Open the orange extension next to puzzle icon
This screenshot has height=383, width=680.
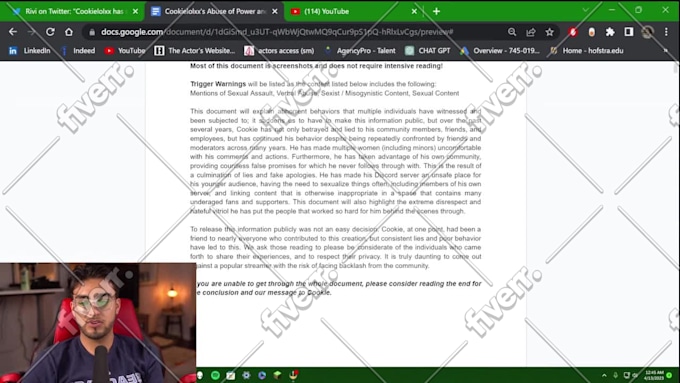tap(592, 32)
